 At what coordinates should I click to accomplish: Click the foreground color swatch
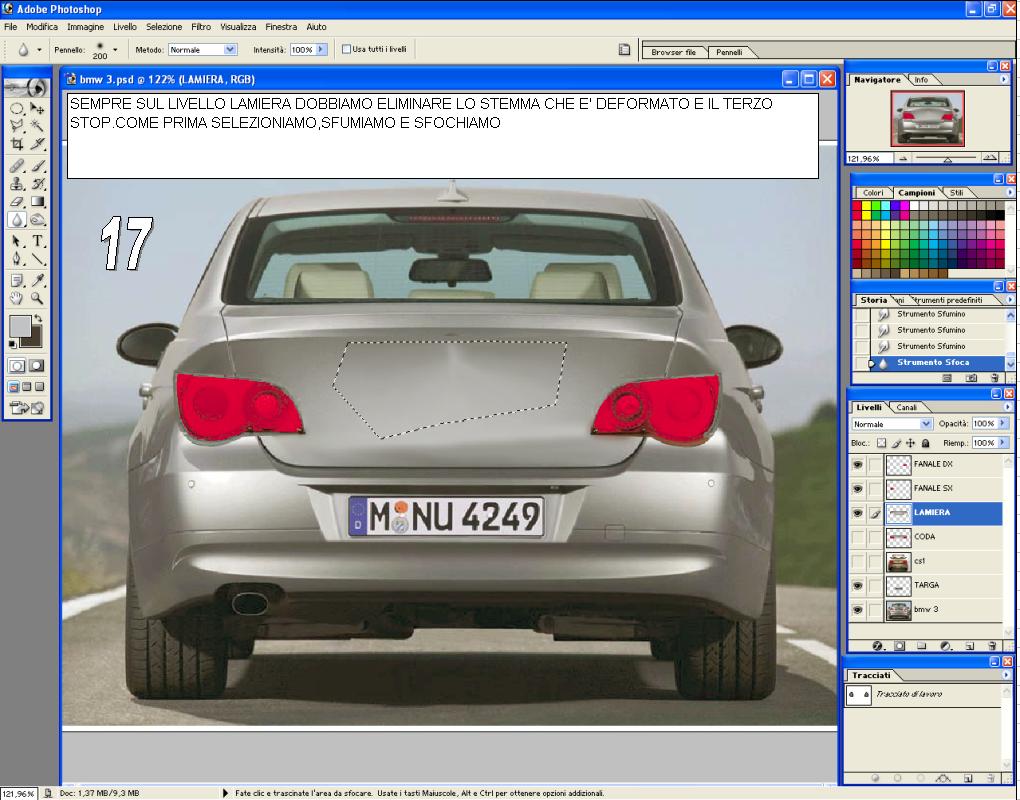tap(20, 326)
